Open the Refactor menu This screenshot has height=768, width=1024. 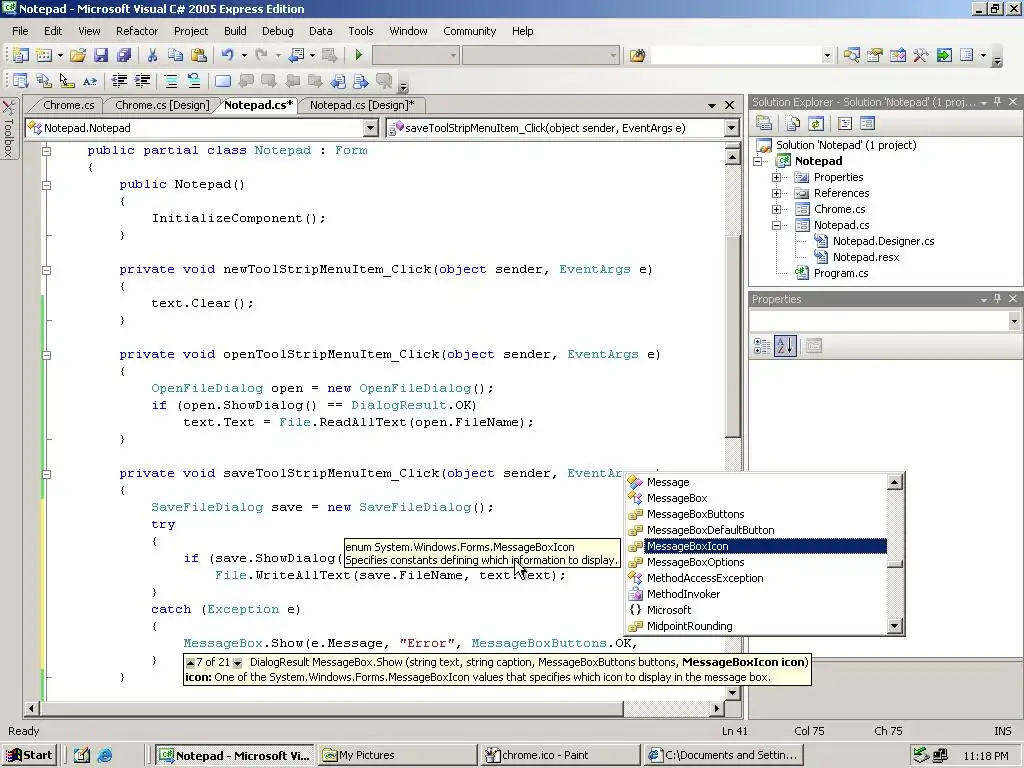pos(136,31)
